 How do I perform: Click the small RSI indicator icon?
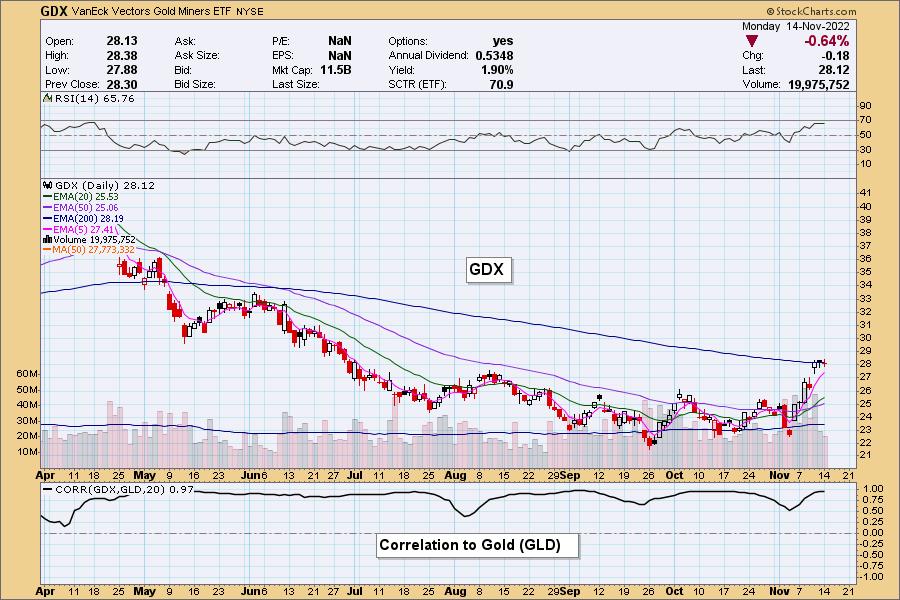click(x=48, y=99)
